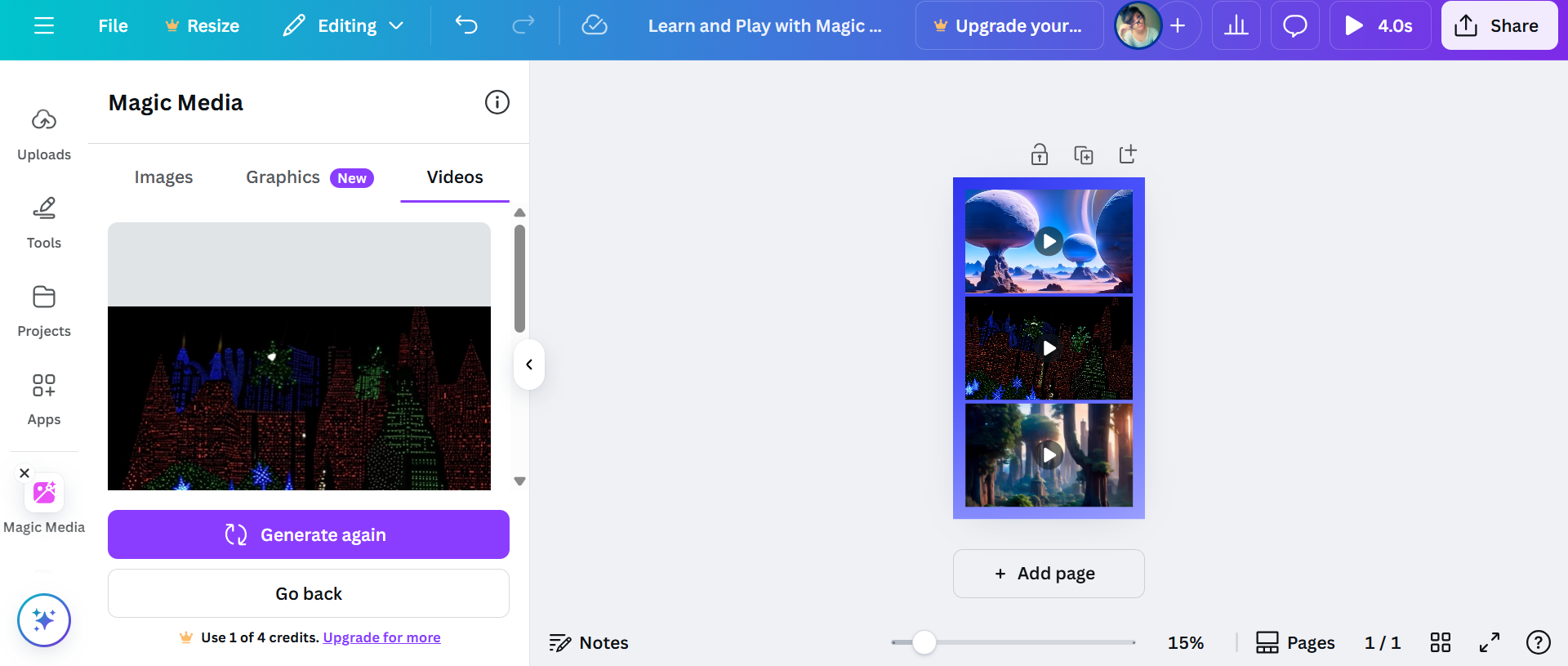This screenshot has width=1568, height=666.
Task: Click the zoom slider handle
Action: click(x=924, y=642)
